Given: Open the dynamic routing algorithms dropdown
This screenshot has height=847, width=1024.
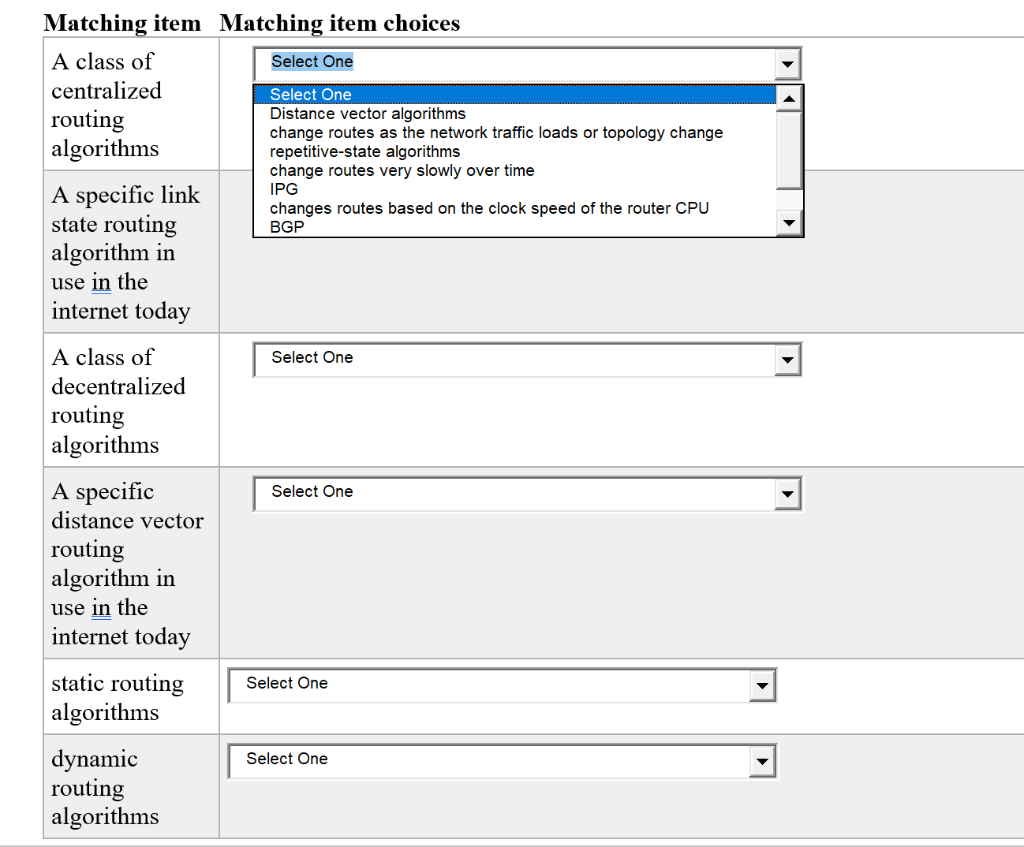Looking at the screenshot, I should (x=502, y=761).
